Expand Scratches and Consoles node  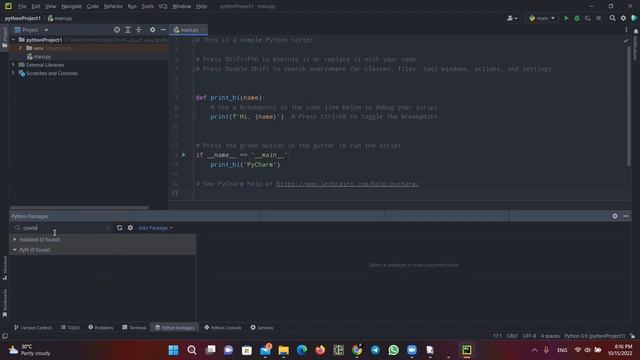pyautogui.click(x=13, y=73)
